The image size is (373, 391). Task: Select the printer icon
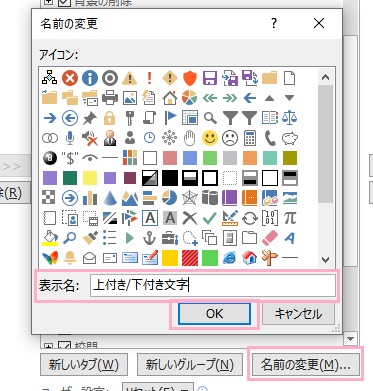(110, 98)
